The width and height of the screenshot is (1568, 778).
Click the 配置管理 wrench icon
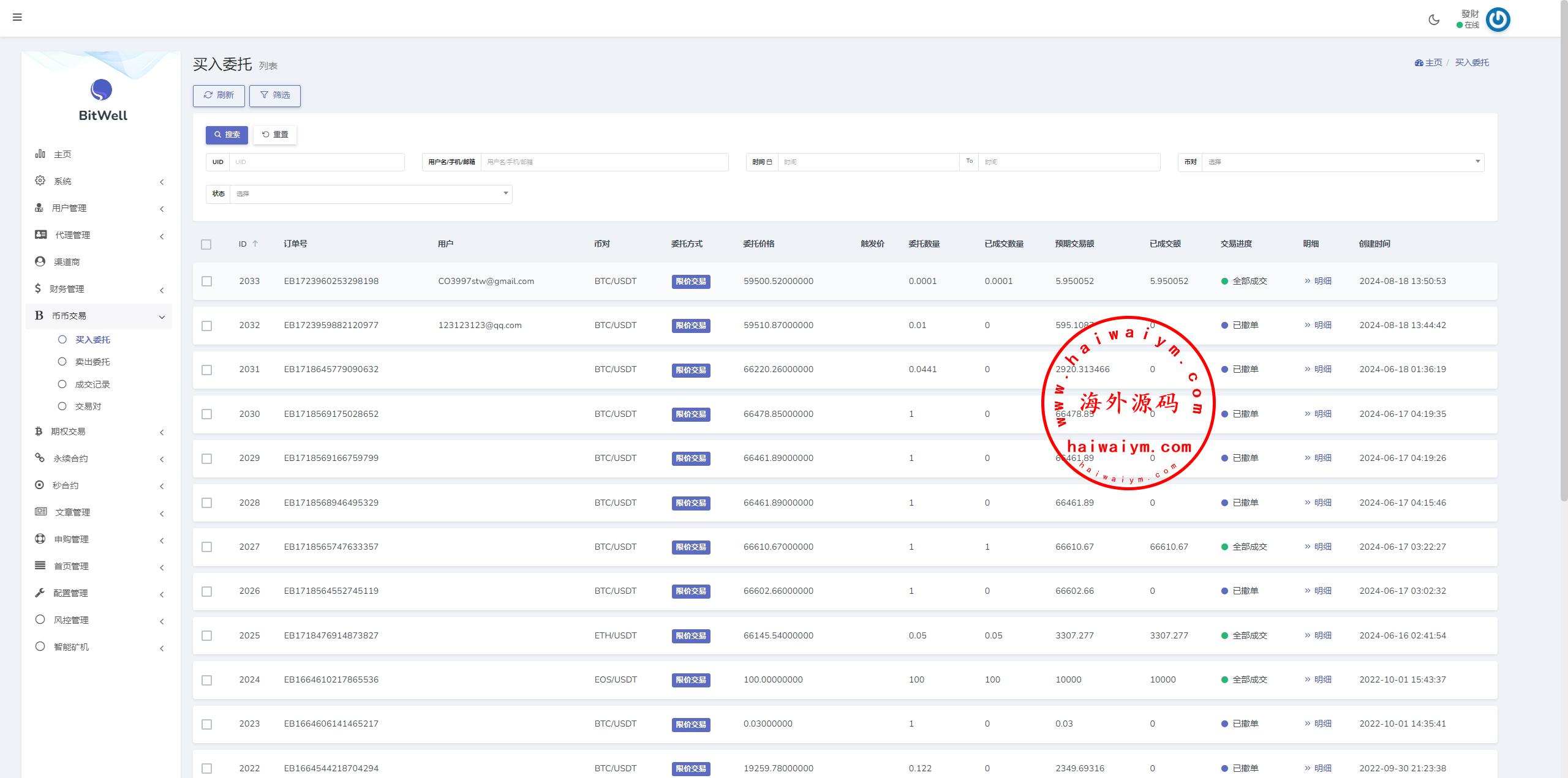click(40, 593)
